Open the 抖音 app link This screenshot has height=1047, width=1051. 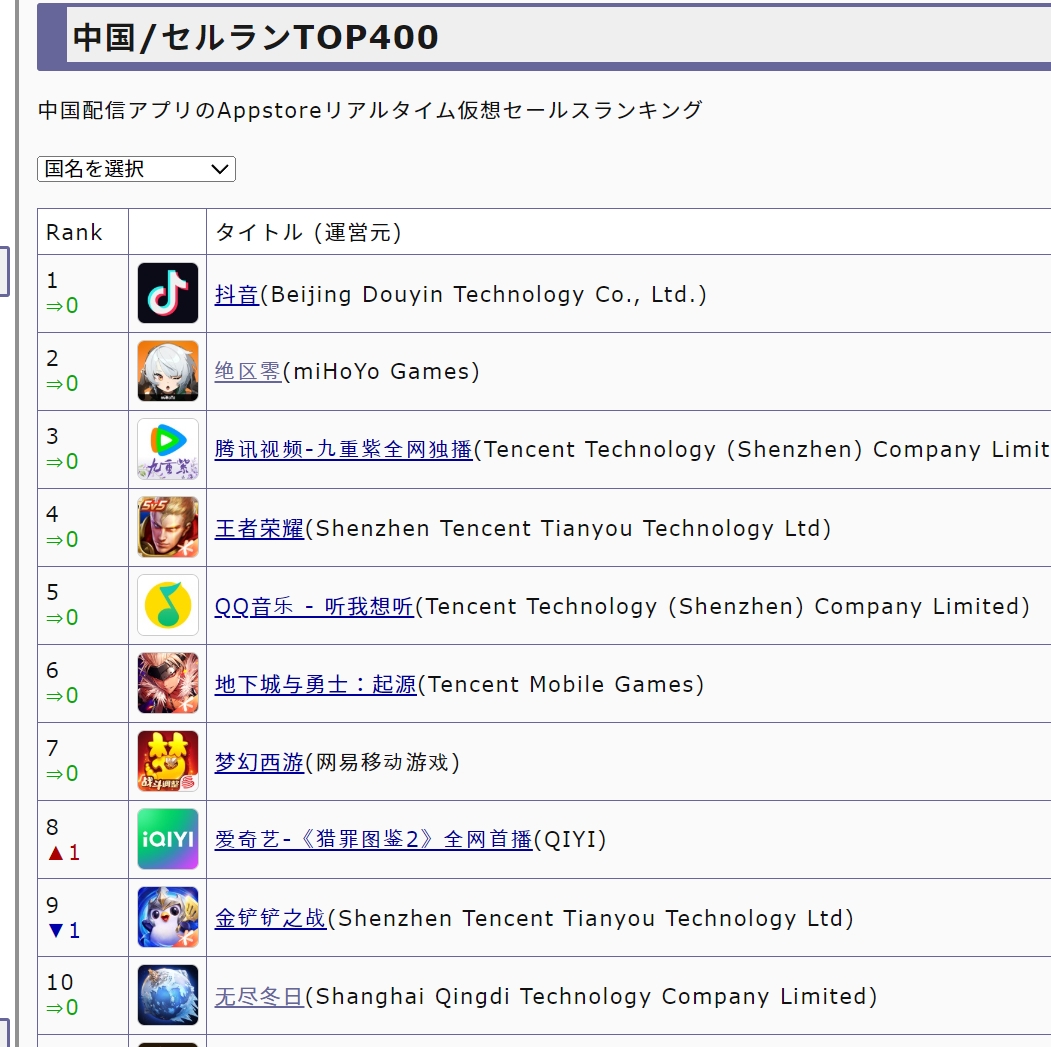tap(237, 294)
